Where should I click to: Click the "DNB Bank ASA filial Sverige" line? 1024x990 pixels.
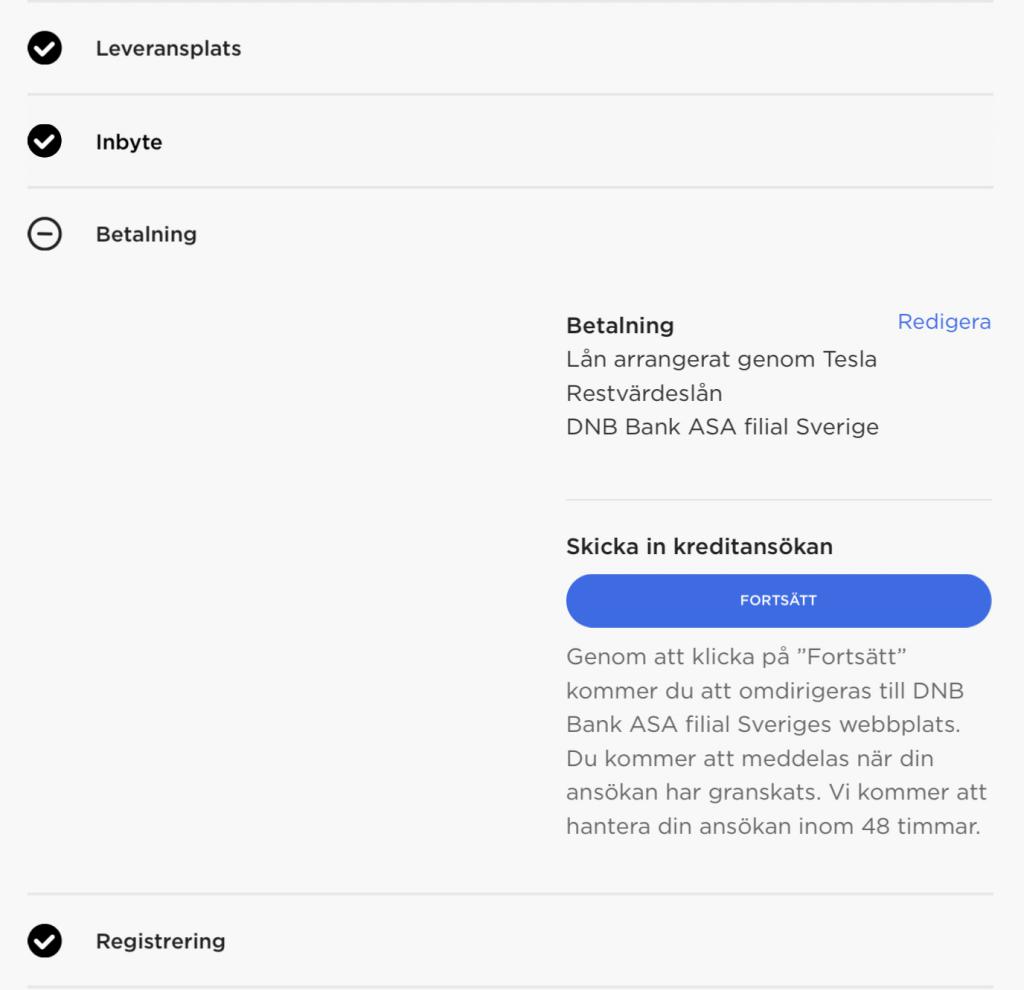[x=722, y=427]
